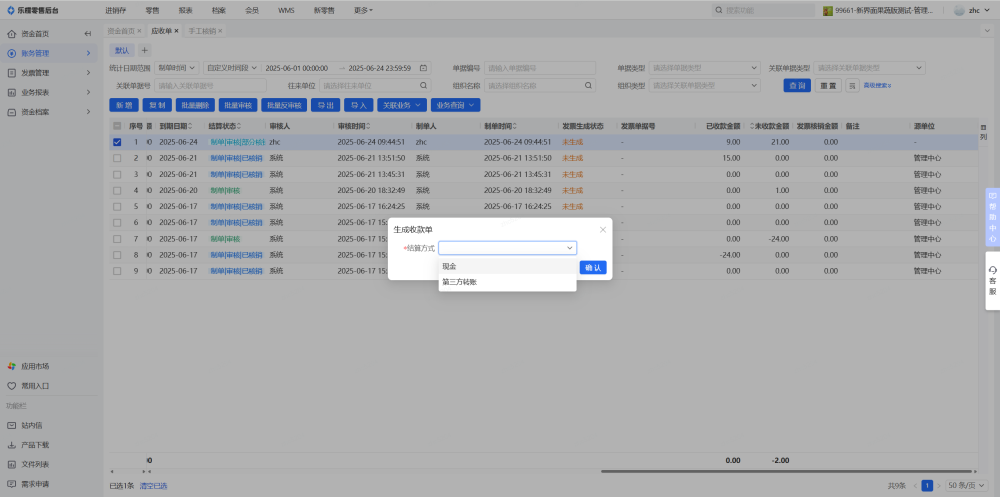Collapse the 结算方式 dropdown field

(x=508, y=248)
